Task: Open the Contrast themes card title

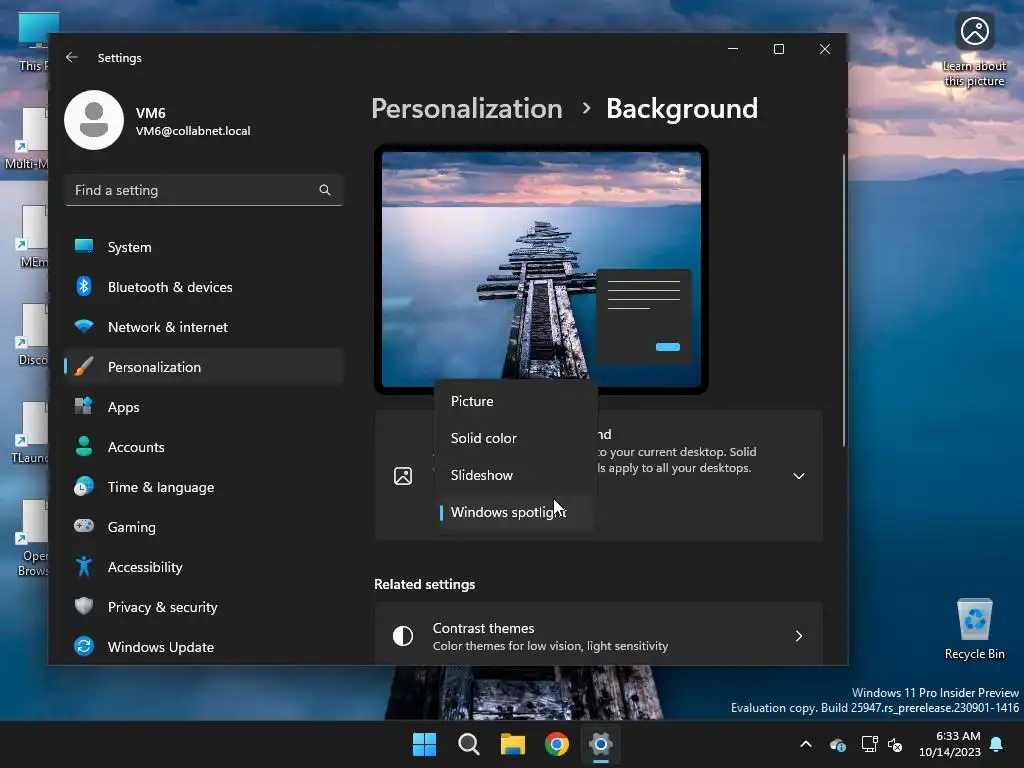Action: click(x=483, y=628)
